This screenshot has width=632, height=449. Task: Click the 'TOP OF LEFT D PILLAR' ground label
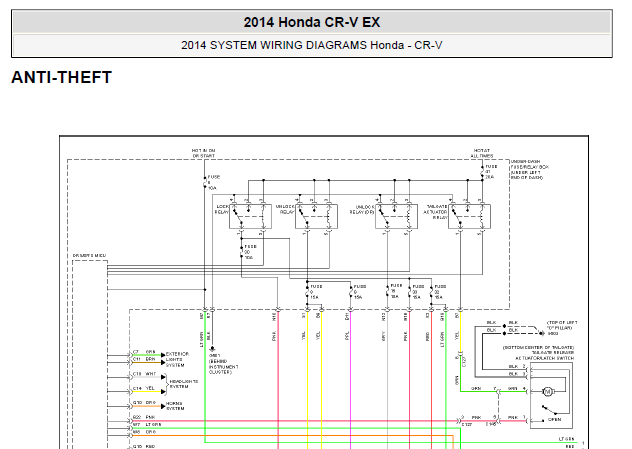562,328
